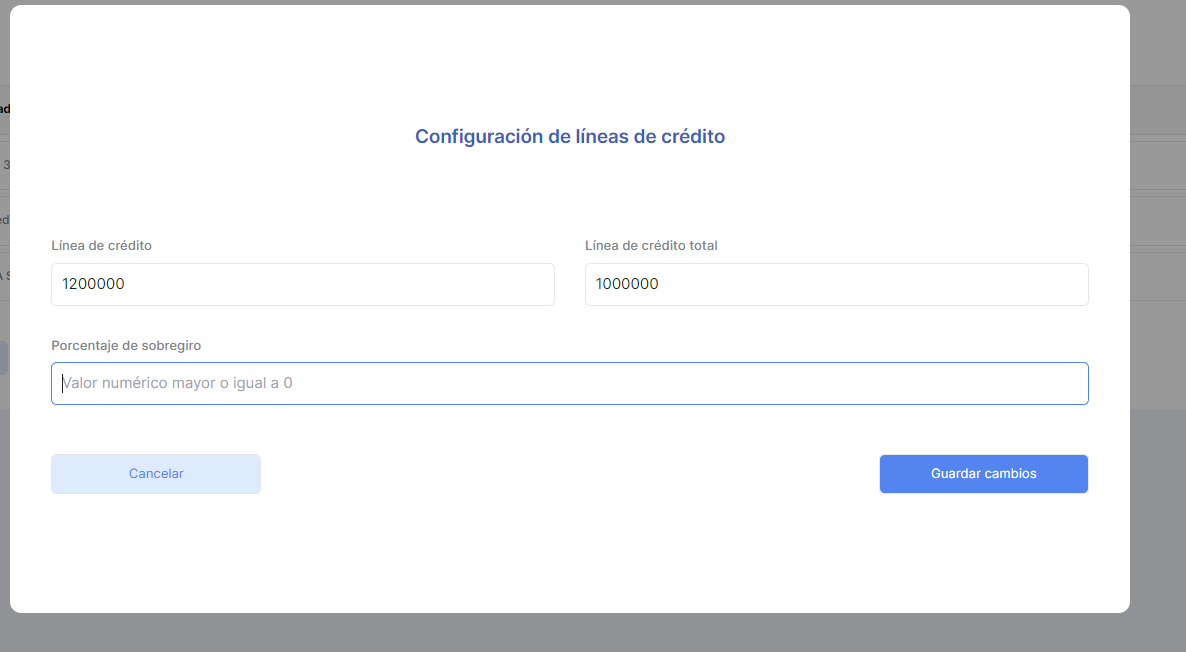
Task: Save with Guardar cambios button
Action: [983, 473]
